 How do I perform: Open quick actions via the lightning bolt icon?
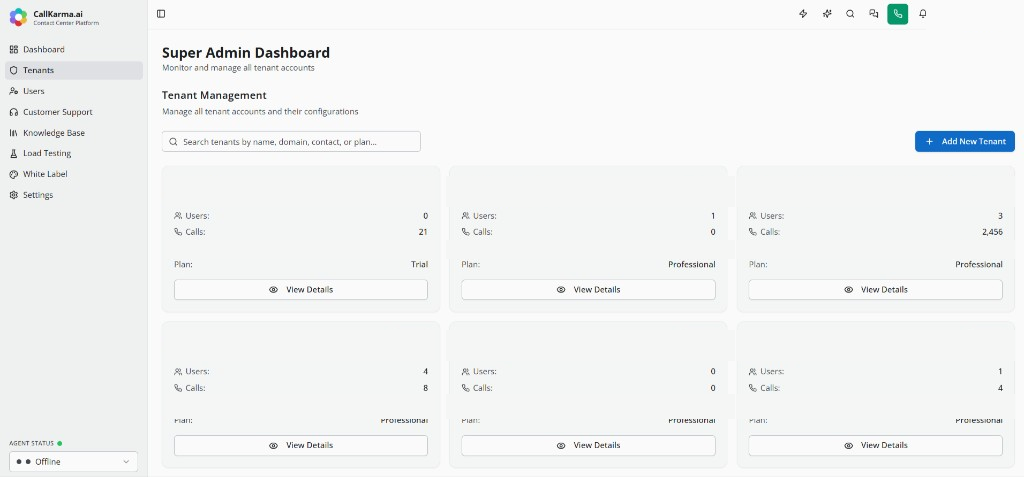coord(803,14)
